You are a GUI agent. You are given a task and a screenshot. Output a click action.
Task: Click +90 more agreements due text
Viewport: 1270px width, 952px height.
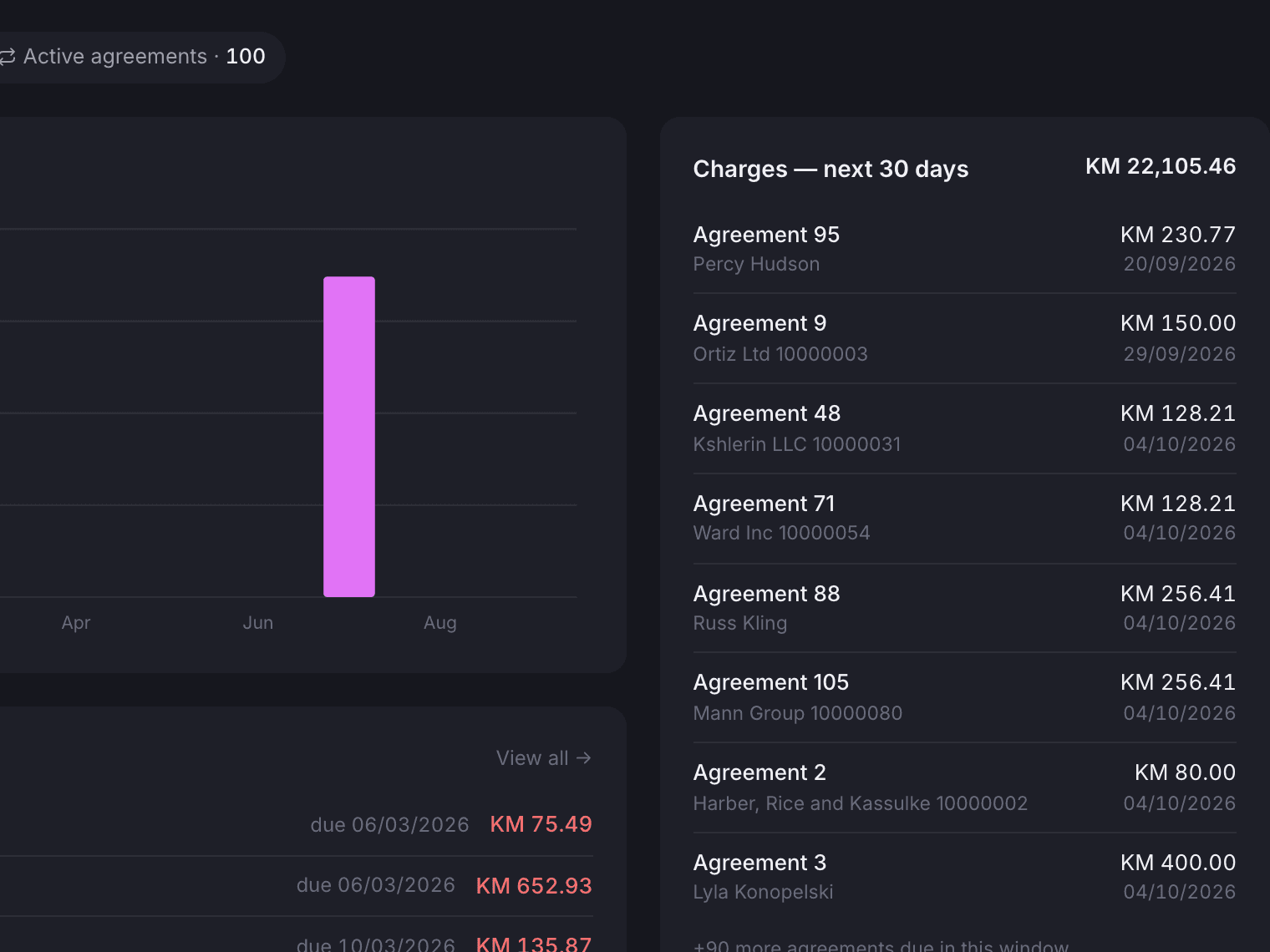tap(881, 945)
